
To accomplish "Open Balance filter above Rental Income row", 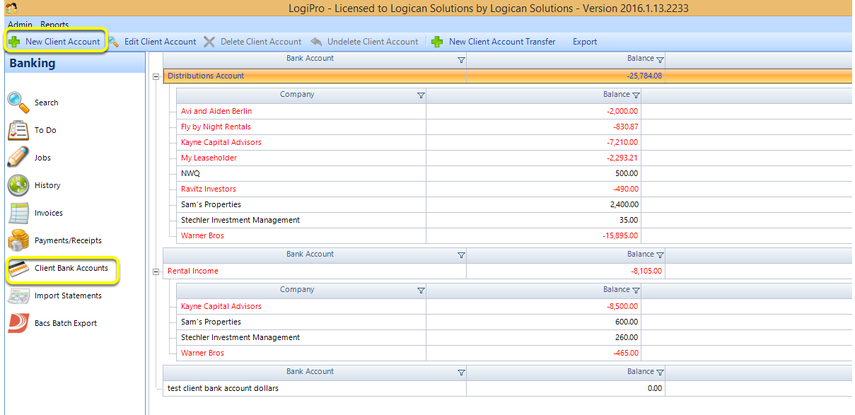I will 660,255.
